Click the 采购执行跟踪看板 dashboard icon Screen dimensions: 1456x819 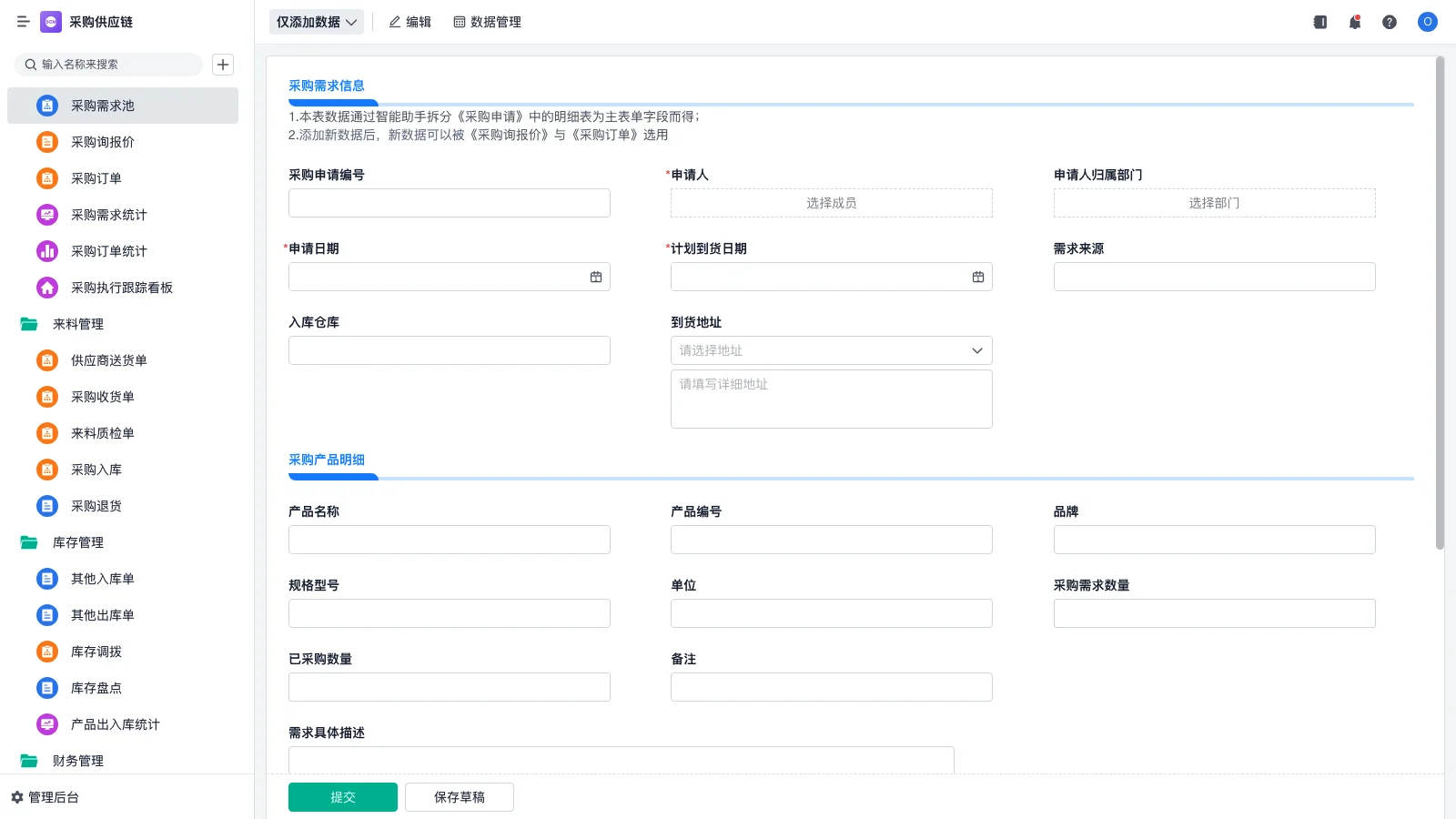(x=47, y=288)
